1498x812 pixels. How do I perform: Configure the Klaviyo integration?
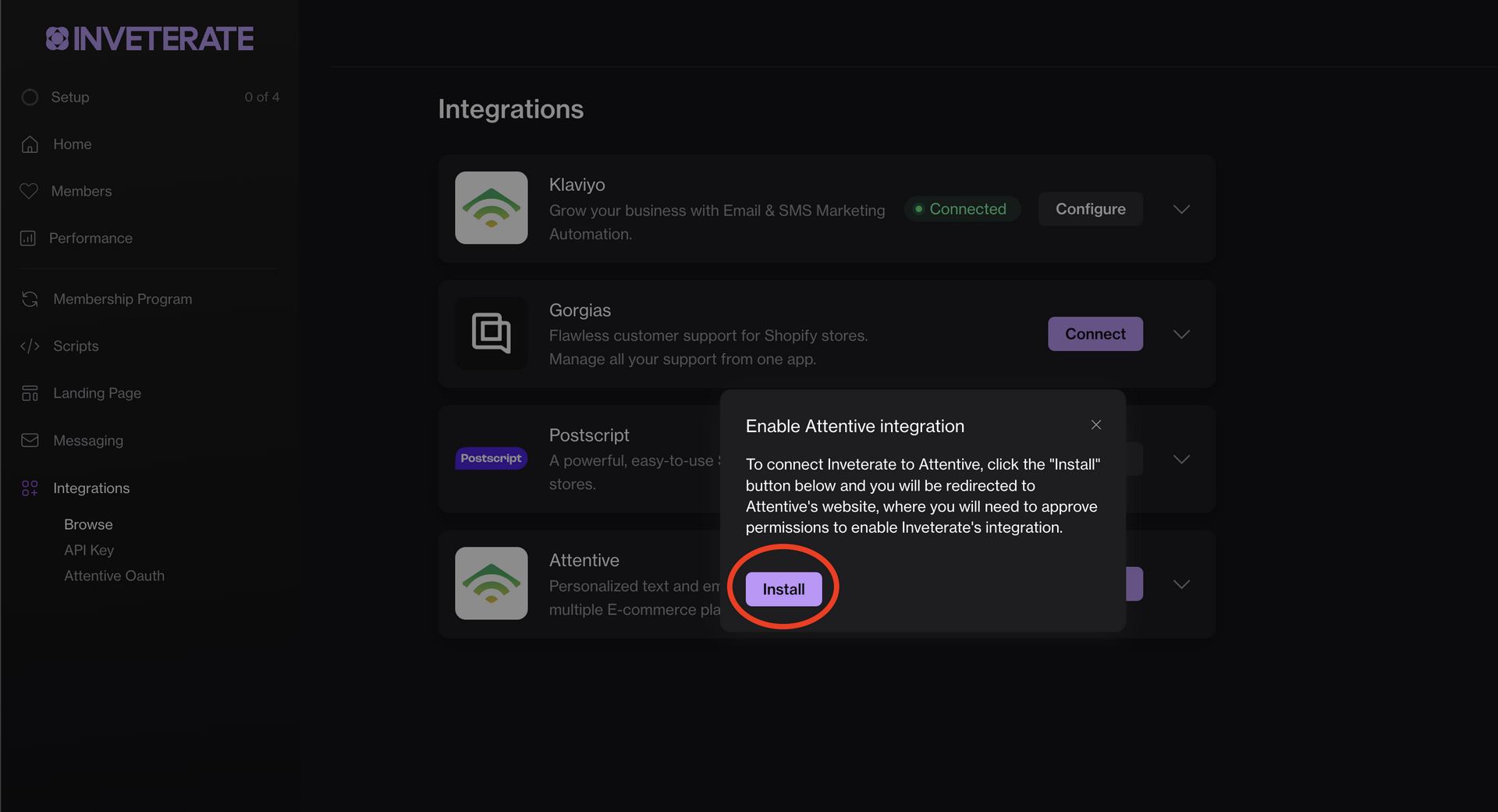pyautogui.click(x=1090, y=209)
